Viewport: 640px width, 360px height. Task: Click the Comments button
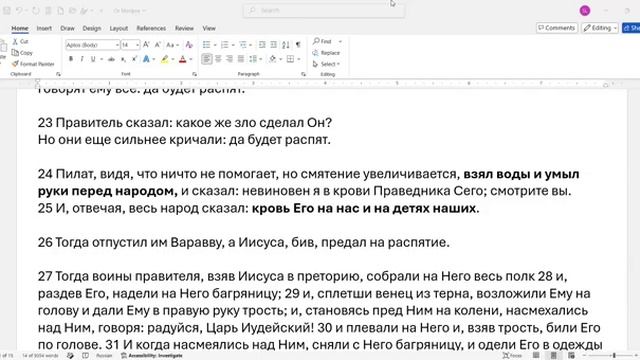557,28
